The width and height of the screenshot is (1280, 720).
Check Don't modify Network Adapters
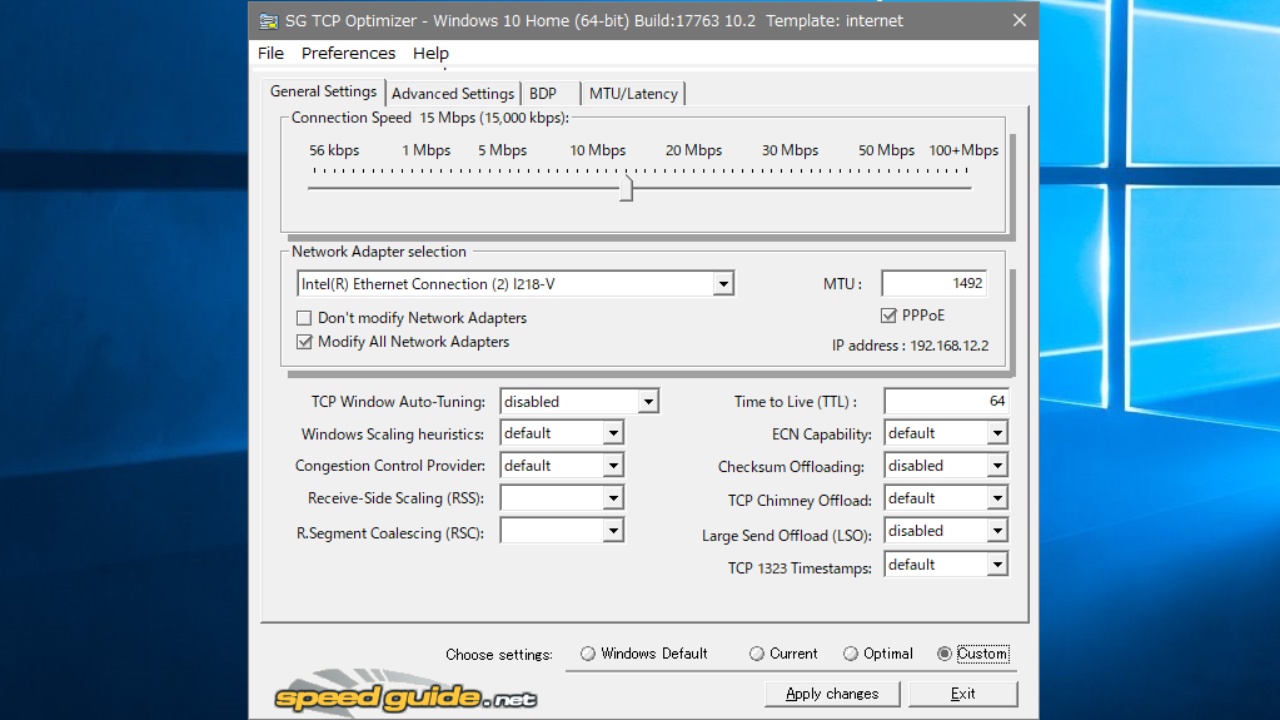(304, 318)
